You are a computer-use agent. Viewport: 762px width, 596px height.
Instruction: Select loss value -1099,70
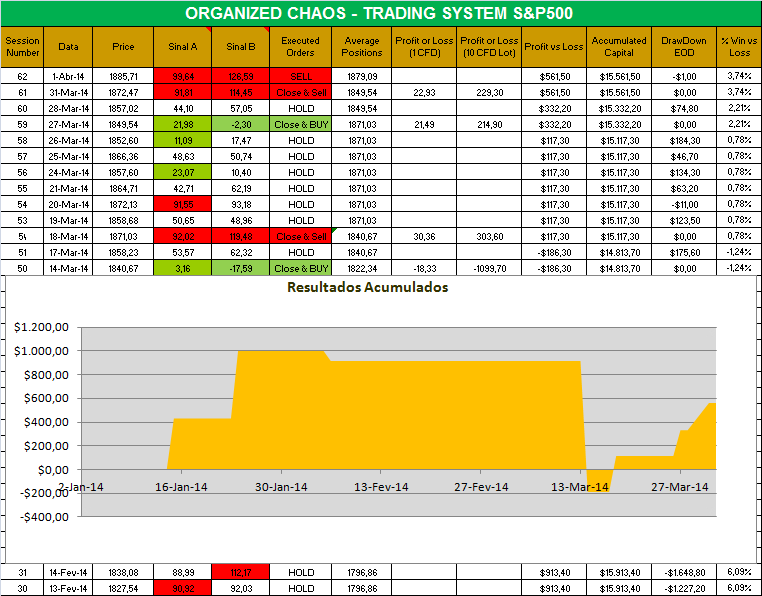click(x=489, y=268)
